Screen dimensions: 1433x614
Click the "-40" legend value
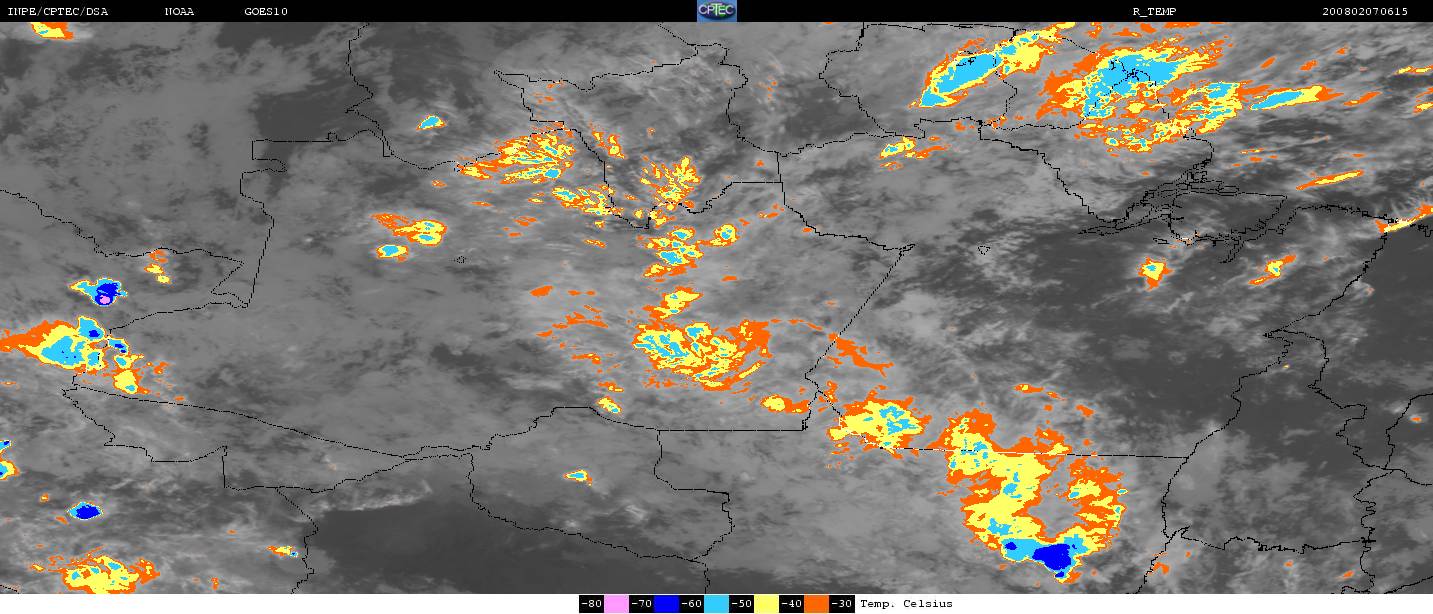791,604
